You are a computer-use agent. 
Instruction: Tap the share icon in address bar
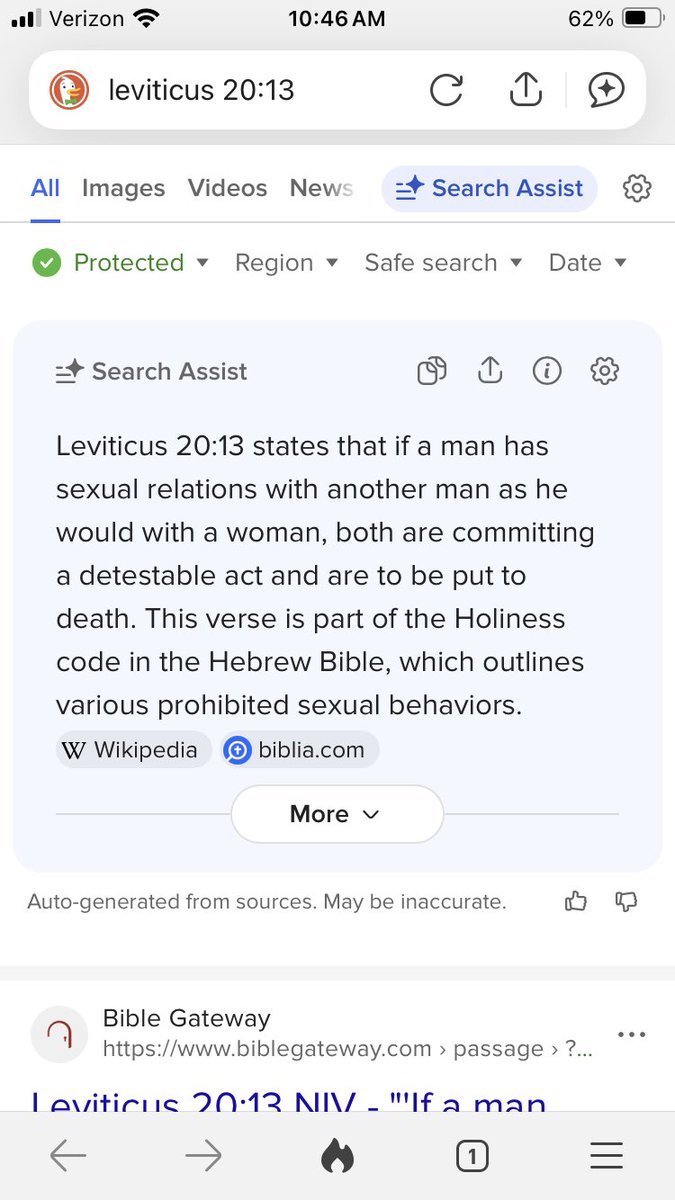tap(525, 89)
